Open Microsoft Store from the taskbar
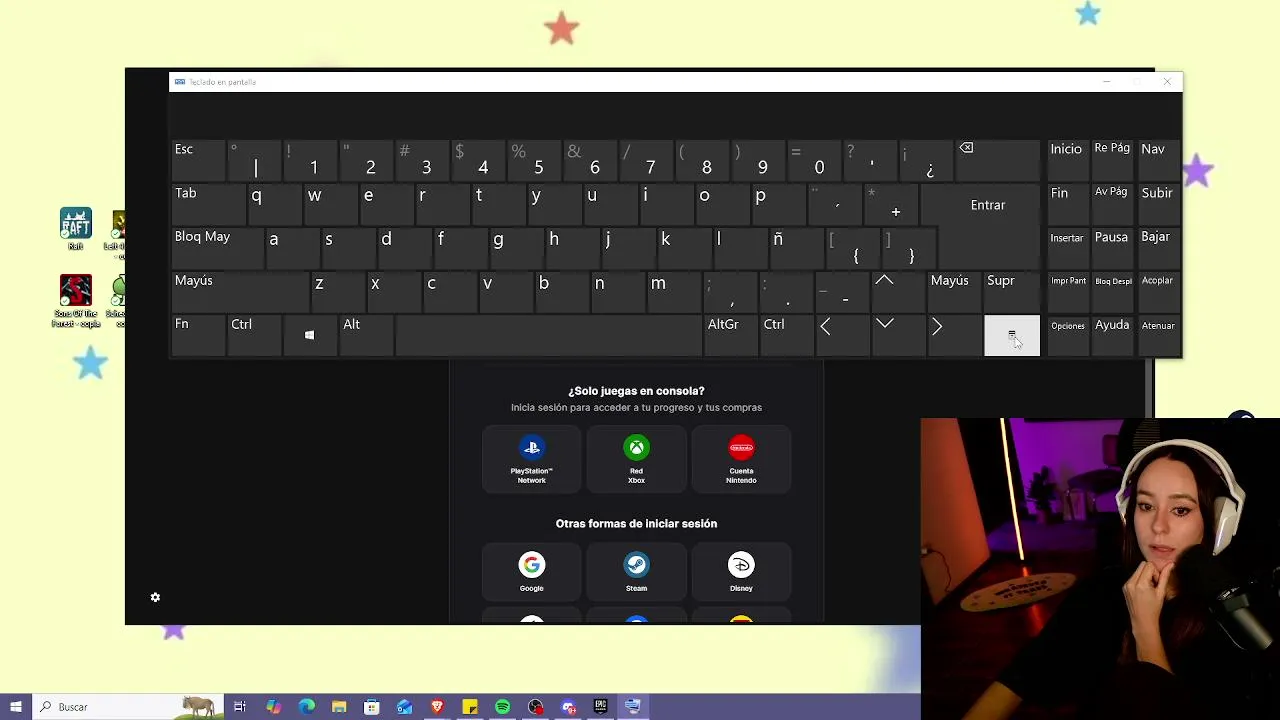1280x720 pixels. pos(372,707)
